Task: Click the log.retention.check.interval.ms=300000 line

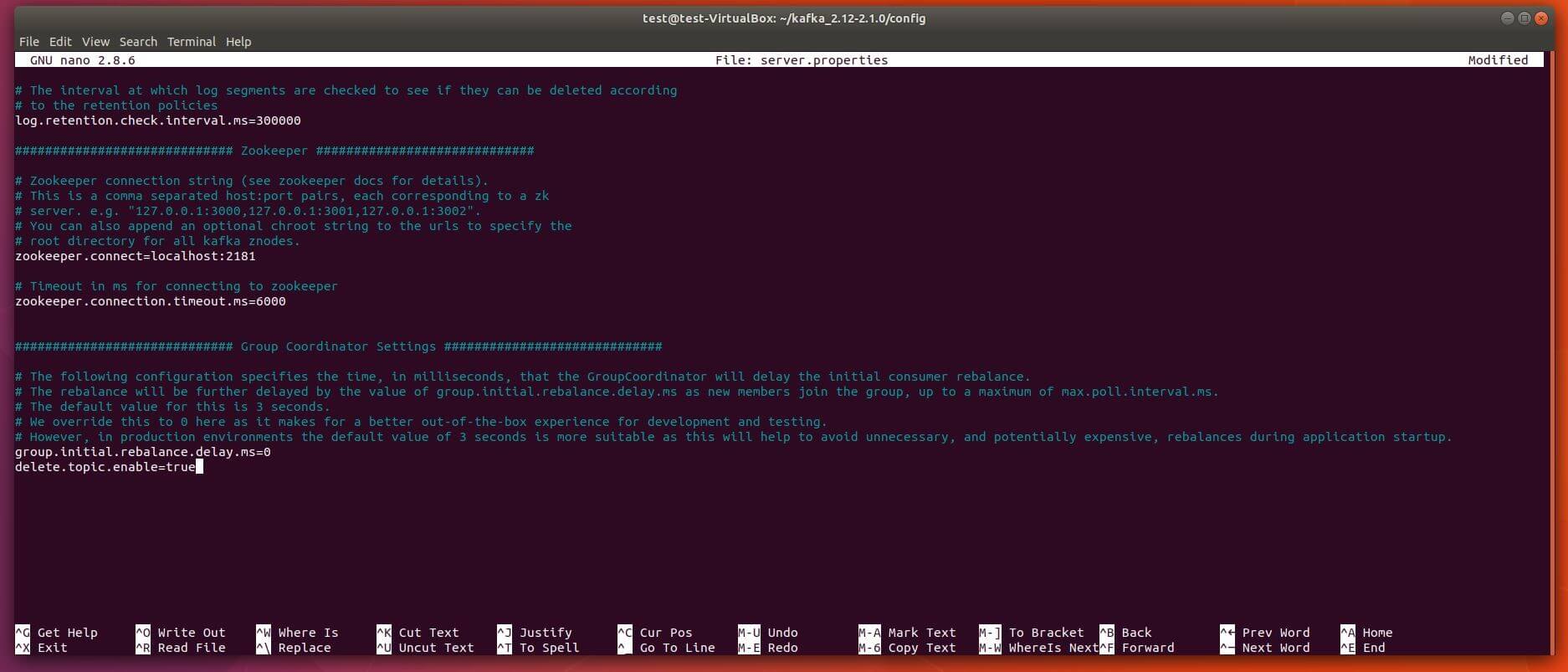Action: 157,121
